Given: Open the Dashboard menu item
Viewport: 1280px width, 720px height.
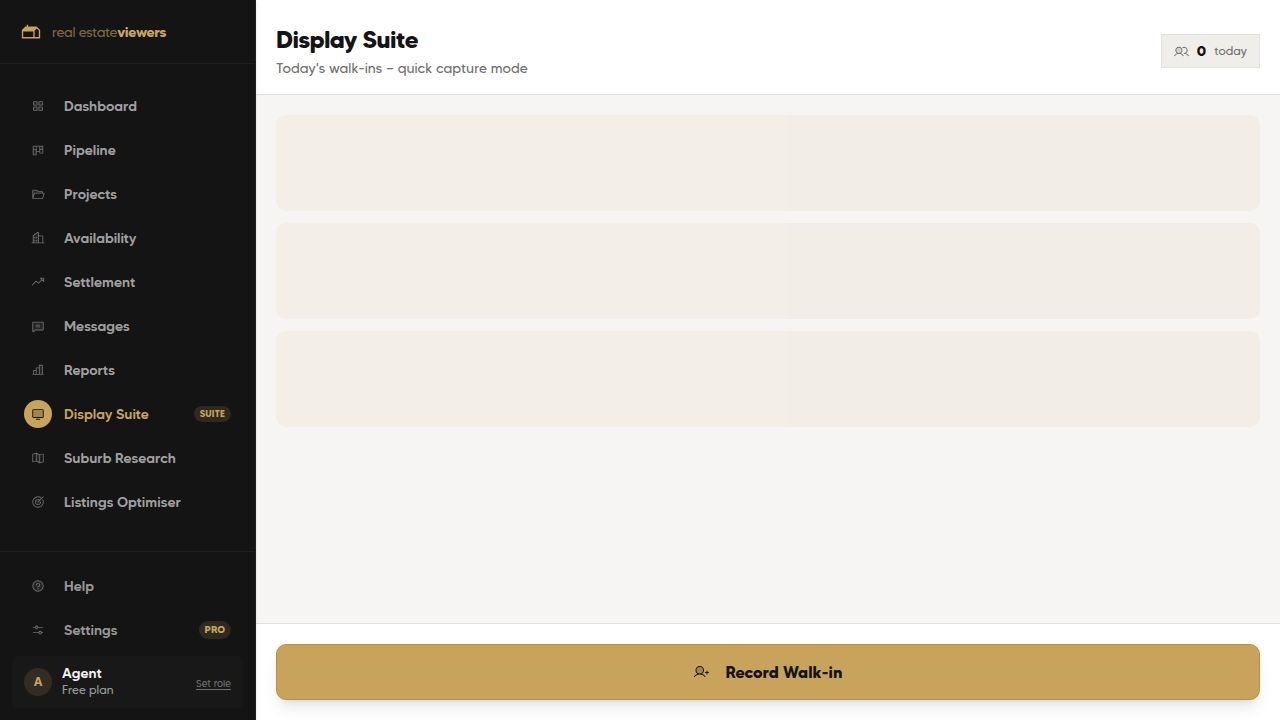Looking at the screenshot, I should [100, 106].
